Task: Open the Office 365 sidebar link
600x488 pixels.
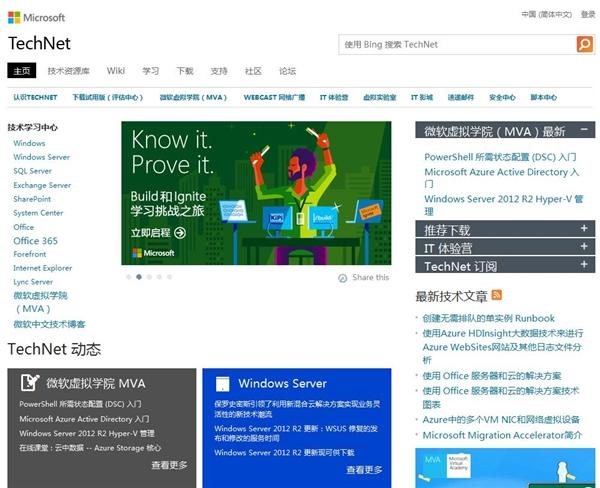Action: (x=35, y=241)
